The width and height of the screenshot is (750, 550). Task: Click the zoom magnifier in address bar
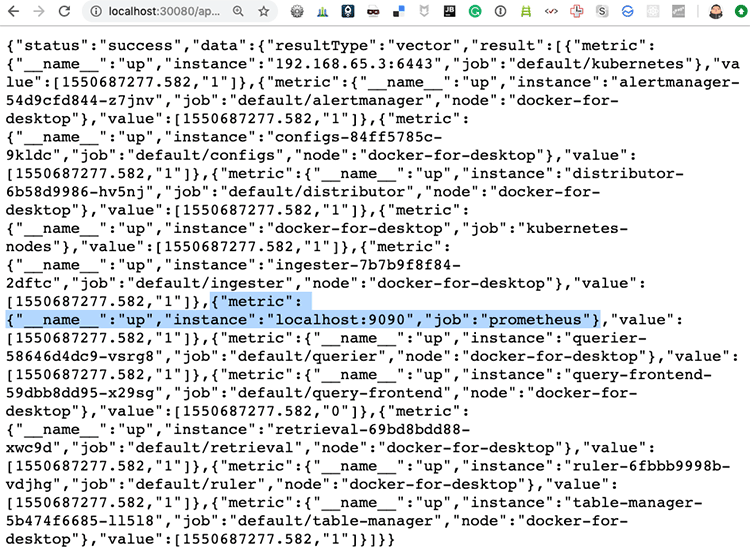[x=238, y=11]
